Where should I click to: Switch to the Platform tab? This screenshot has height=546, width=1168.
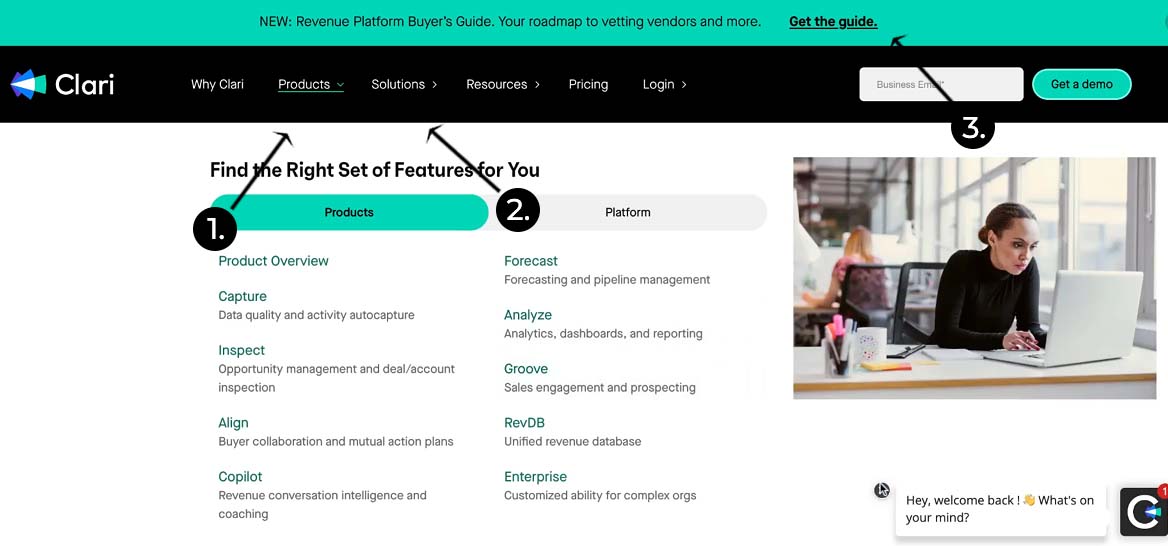coord(628,212)
